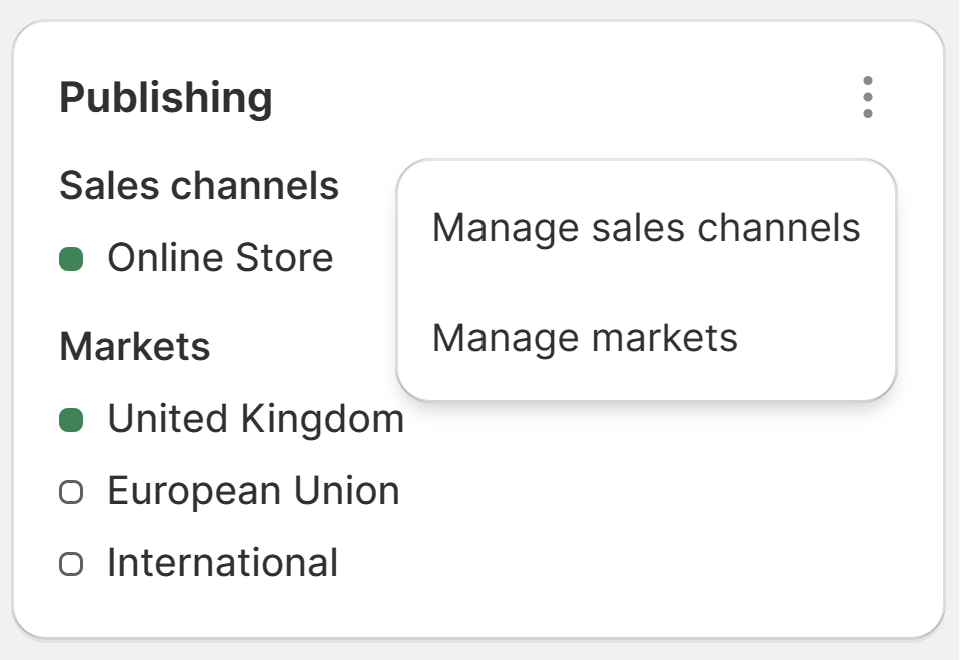Image resolution: width=960 pixels, height=660 pixels.
Task: Click the Sales channels section header
Action: pyautogui.click(x=199, y=186)
